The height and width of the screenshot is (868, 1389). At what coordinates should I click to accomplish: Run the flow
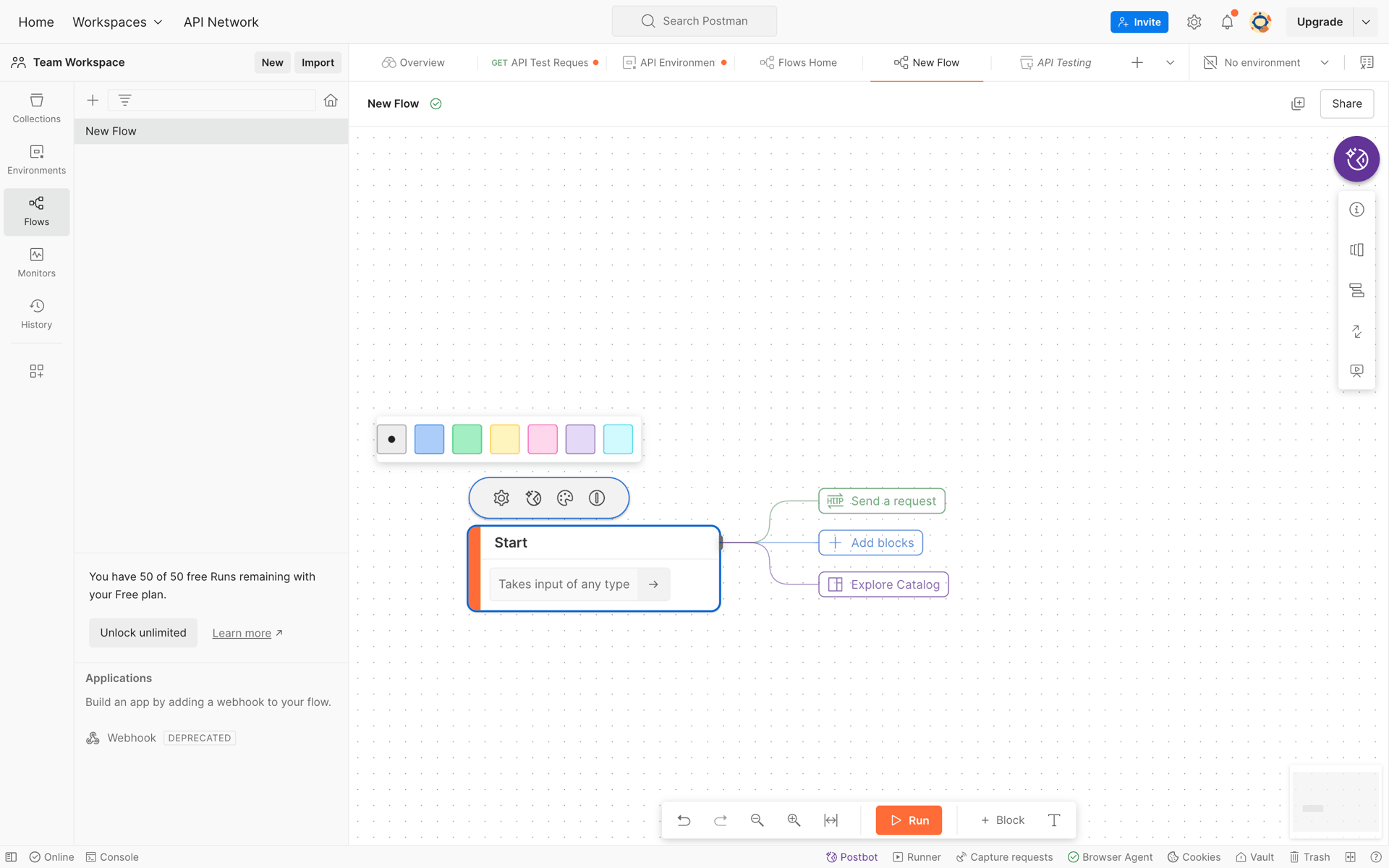tap(909, 820)
